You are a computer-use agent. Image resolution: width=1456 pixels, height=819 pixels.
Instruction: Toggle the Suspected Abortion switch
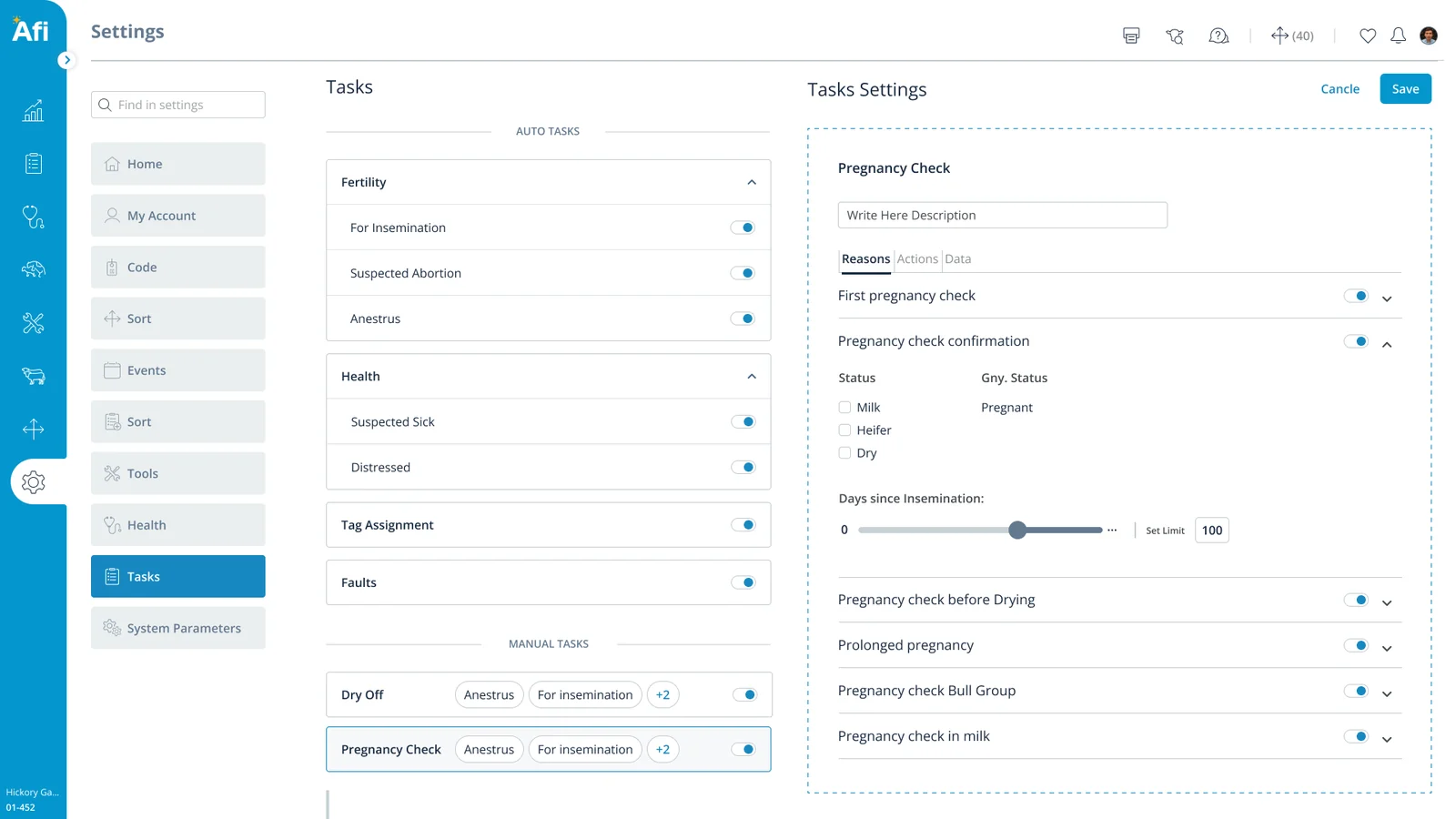[x=743, y=273]
